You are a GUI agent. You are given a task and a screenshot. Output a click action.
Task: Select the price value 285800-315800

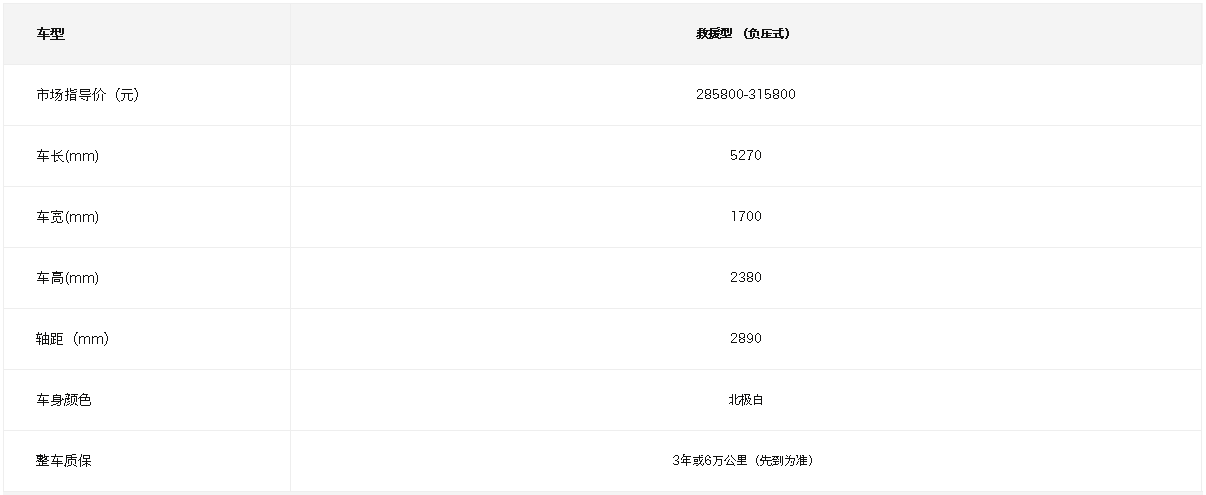(x=746, y=95)
